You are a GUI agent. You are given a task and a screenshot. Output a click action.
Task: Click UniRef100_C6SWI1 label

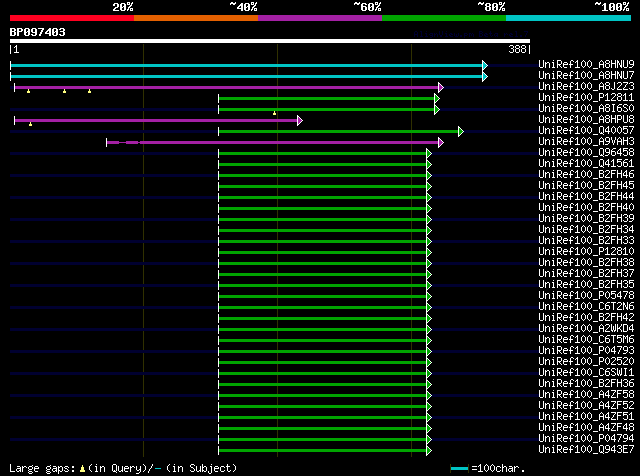[x=586, y=373]
